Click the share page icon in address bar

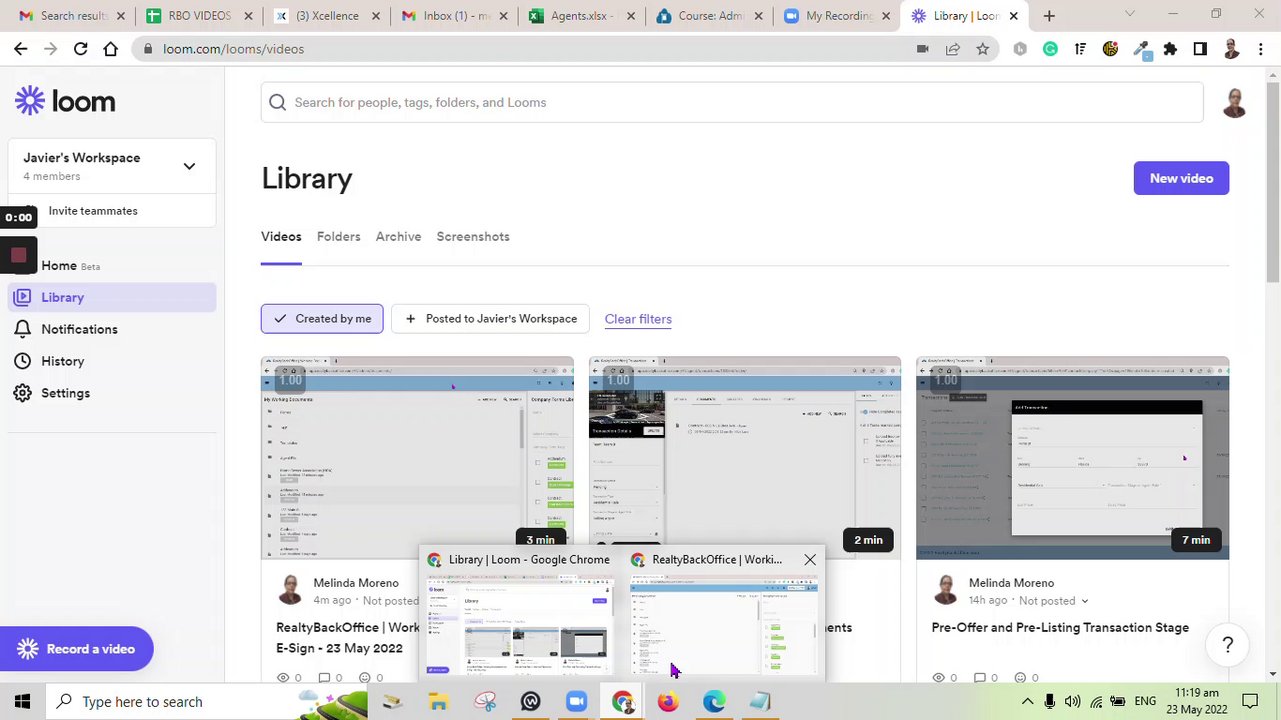[952, 49]
